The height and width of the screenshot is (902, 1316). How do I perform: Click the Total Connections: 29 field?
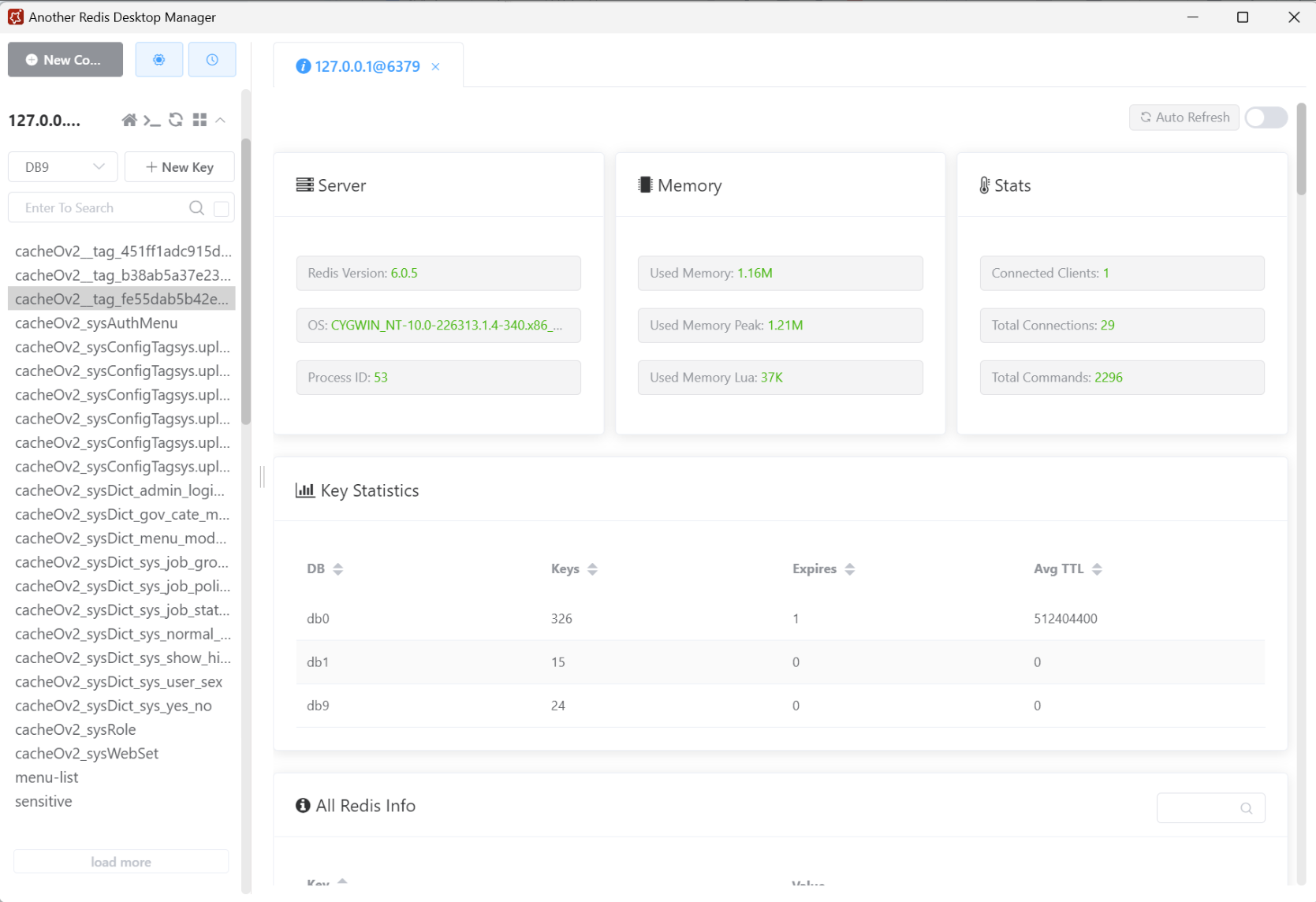coord(1122,326)
